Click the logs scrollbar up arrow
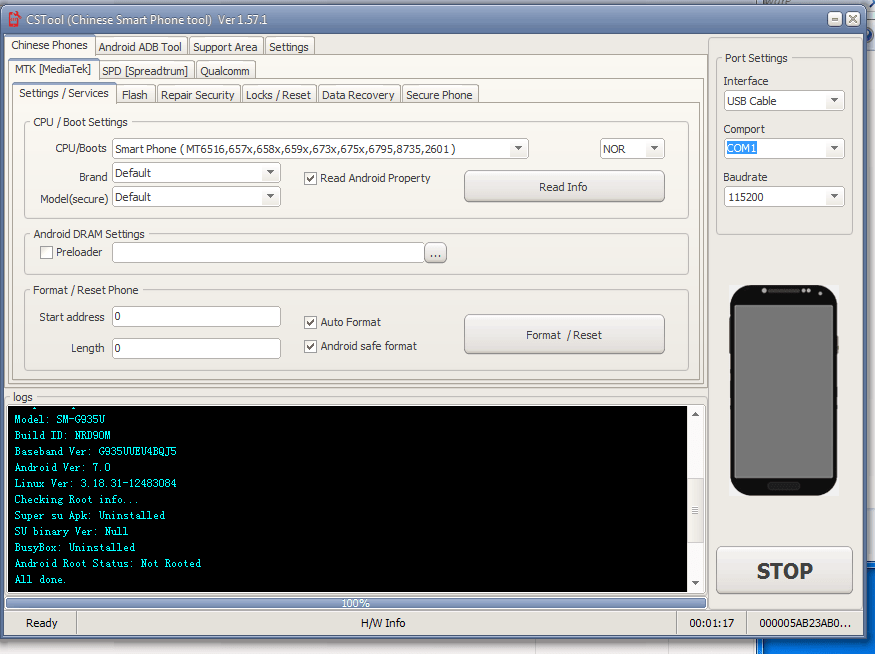This screenshot has height=654, width=875. pos(695,414)
